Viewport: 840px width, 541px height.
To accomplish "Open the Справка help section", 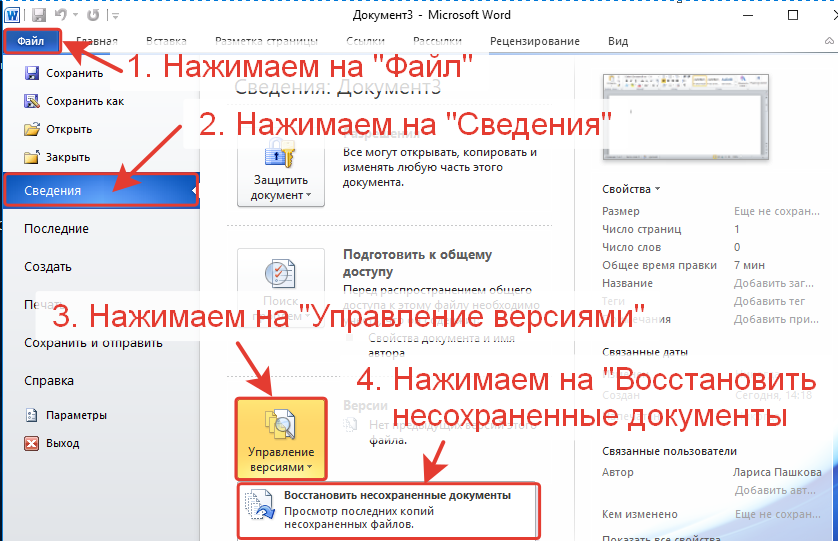I will pos(49,381).
